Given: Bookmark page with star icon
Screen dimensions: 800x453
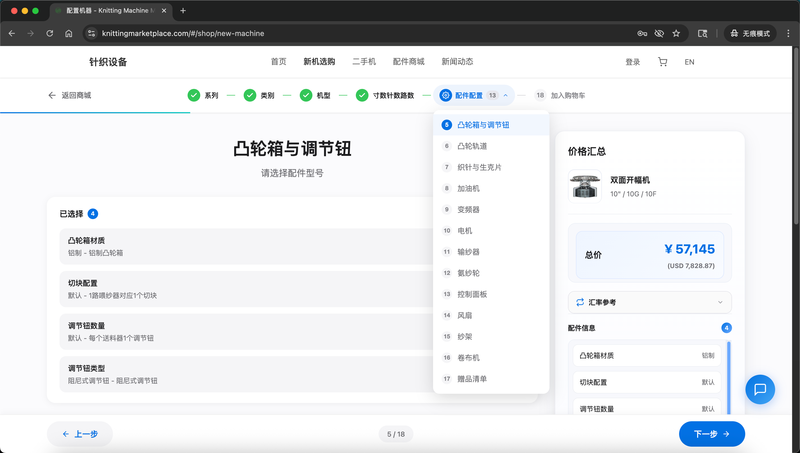Looking at the screenshot, I should (677, 33).
